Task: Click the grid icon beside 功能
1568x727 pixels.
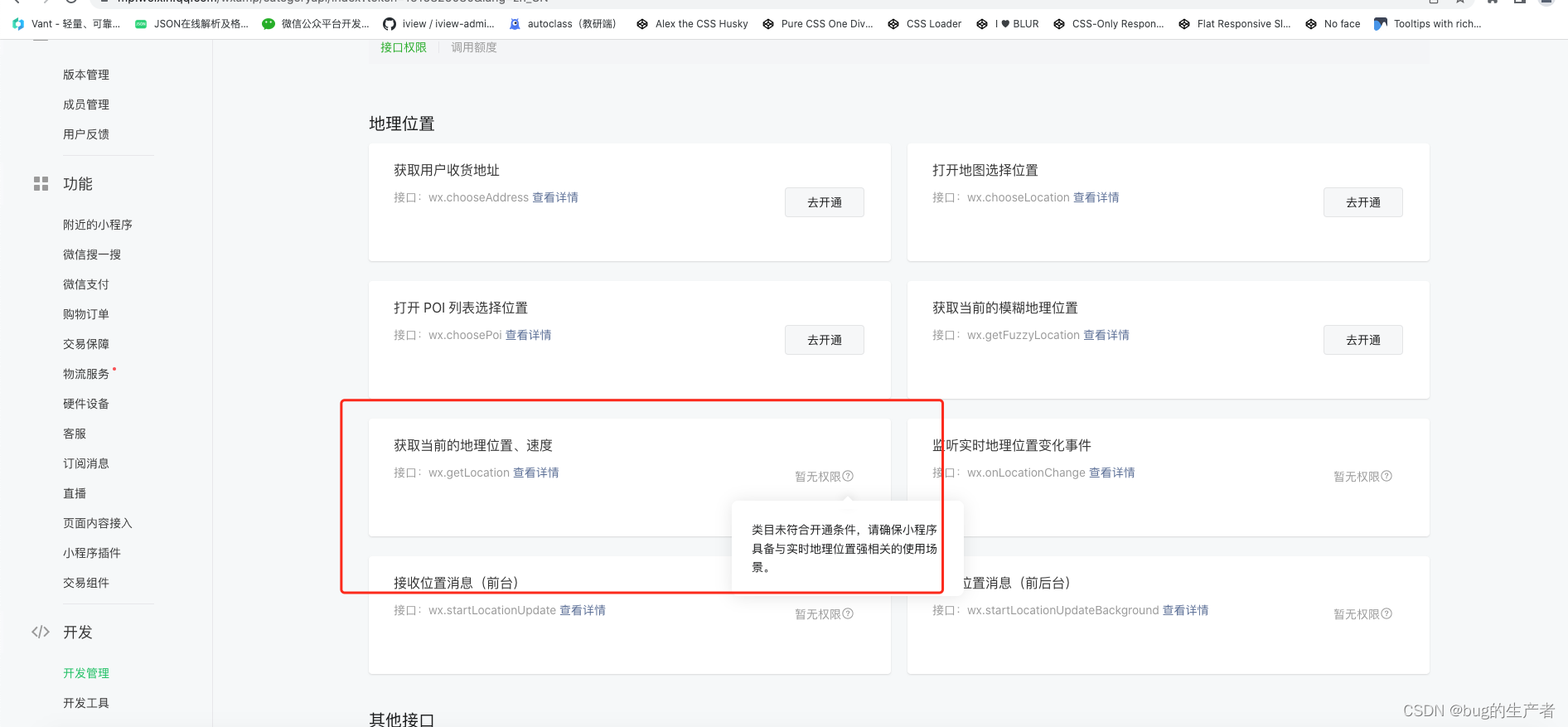Action: [41, 184]
